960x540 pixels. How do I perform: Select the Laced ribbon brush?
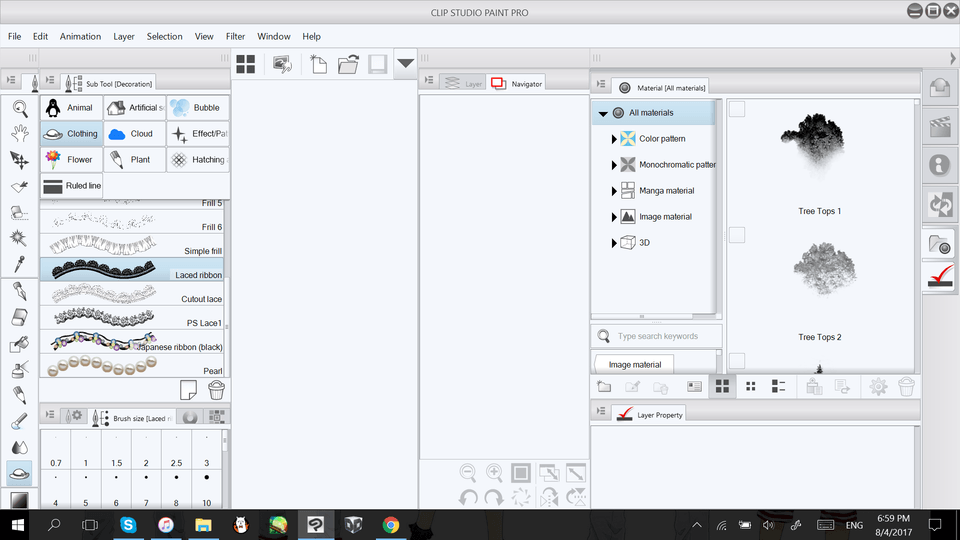coord(133,269)
